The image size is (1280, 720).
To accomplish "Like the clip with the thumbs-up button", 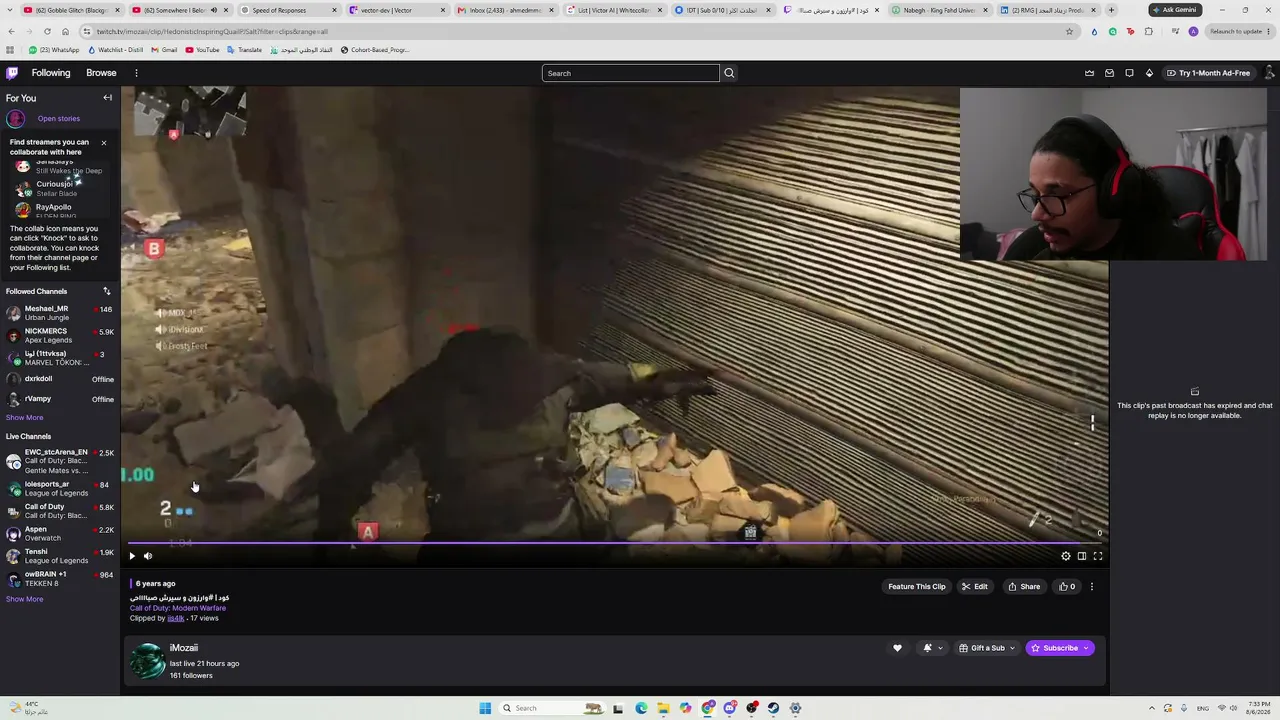I will coord(1067,587).
